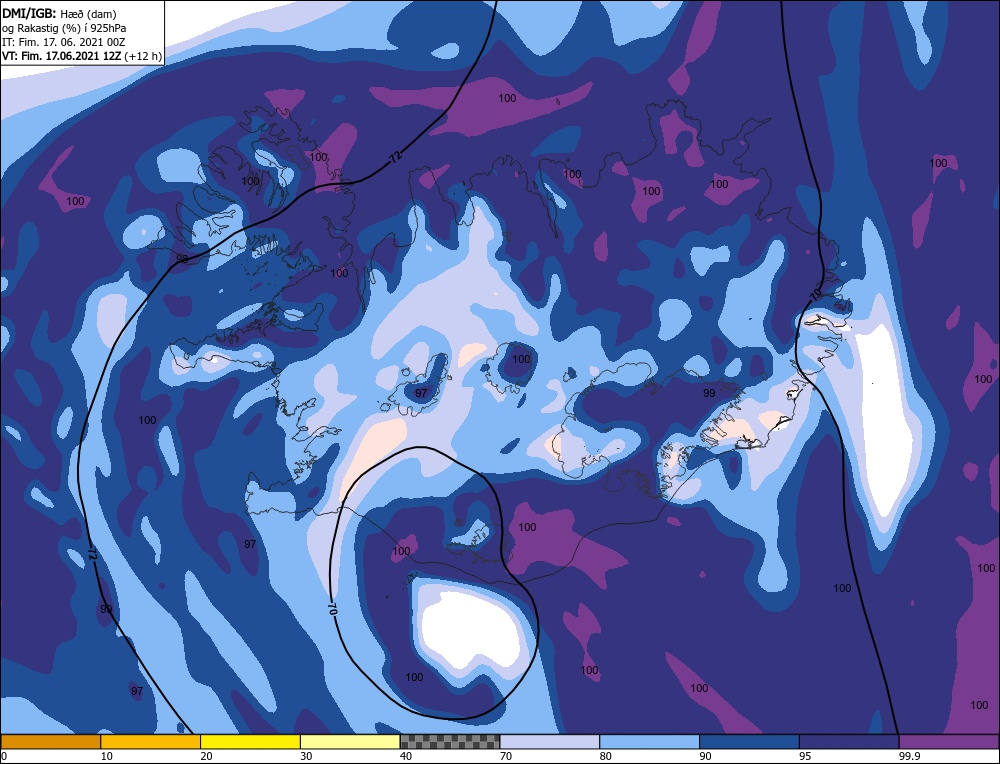Click the legend tick label "30"
The height and width of the screenshot is (764, 1000).
pyautogui.click(x=306, y=756)
